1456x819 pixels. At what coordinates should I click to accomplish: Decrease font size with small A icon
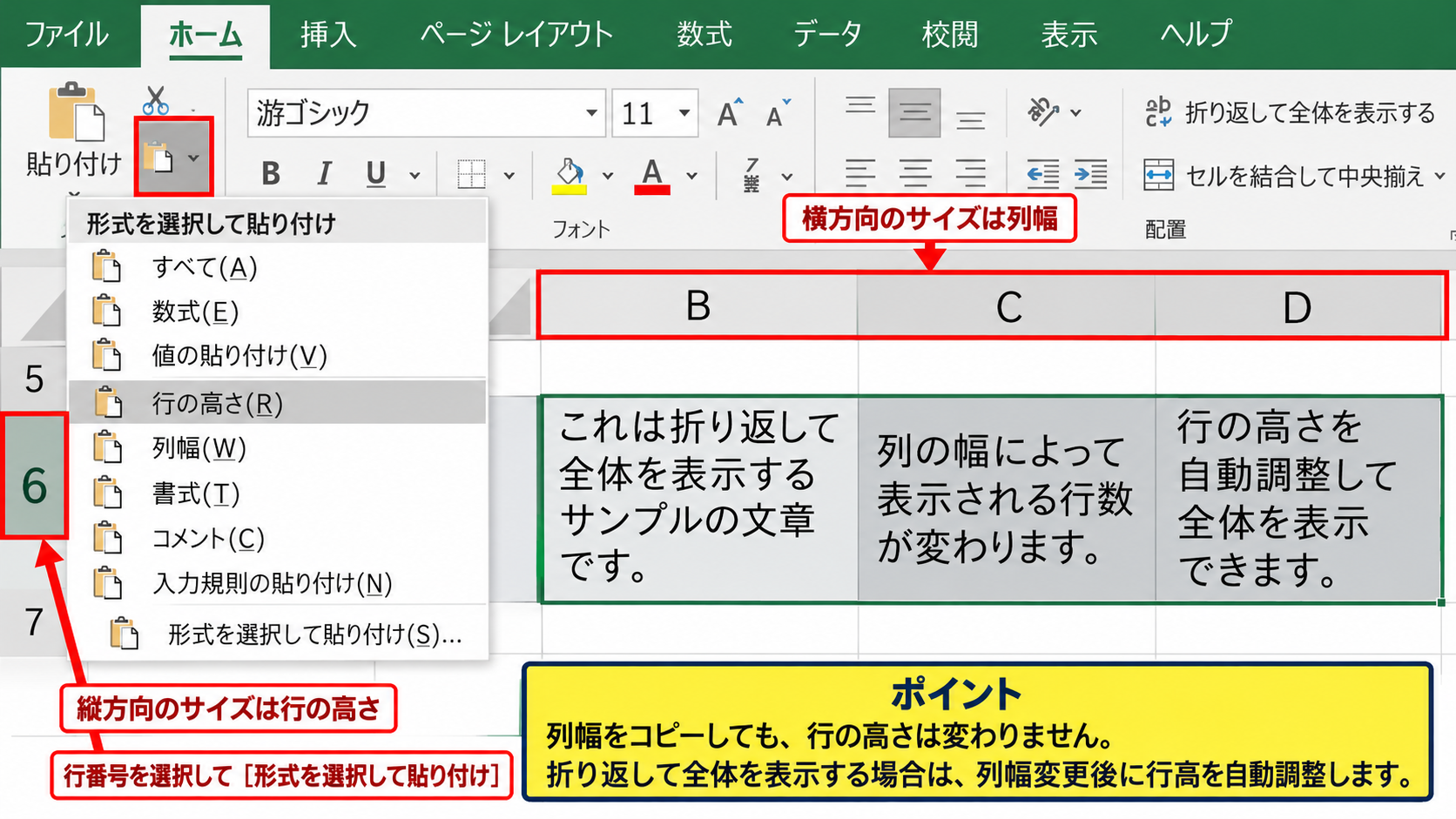pos(778,113)
